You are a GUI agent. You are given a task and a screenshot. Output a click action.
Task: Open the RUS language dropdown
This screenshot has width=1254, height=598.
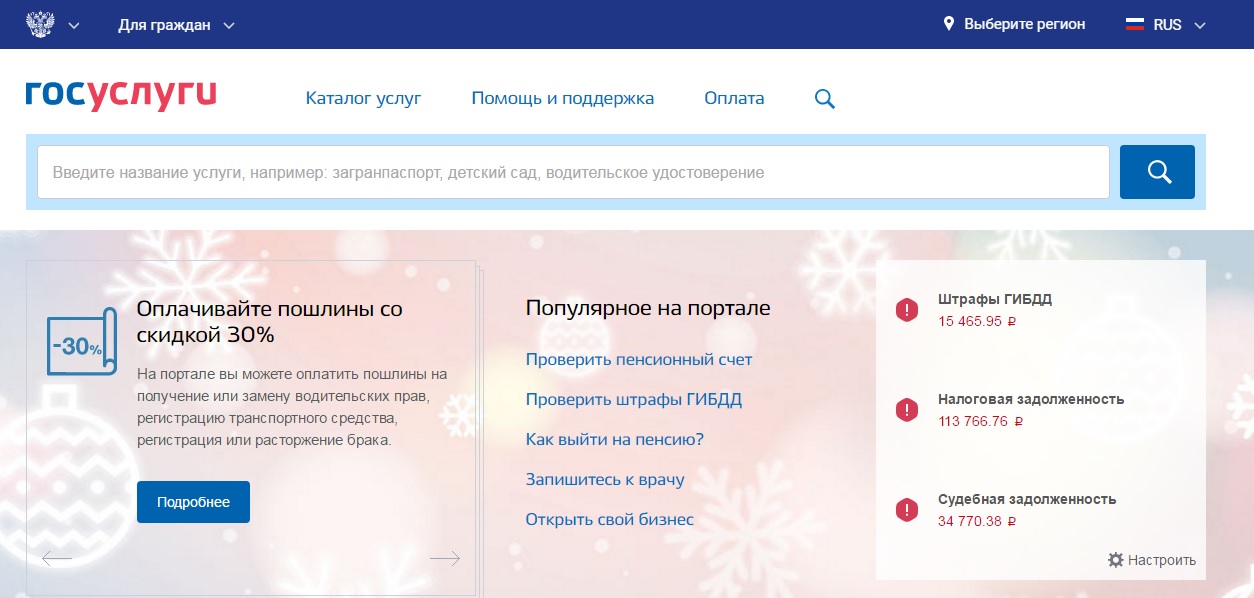point(1180,25)
